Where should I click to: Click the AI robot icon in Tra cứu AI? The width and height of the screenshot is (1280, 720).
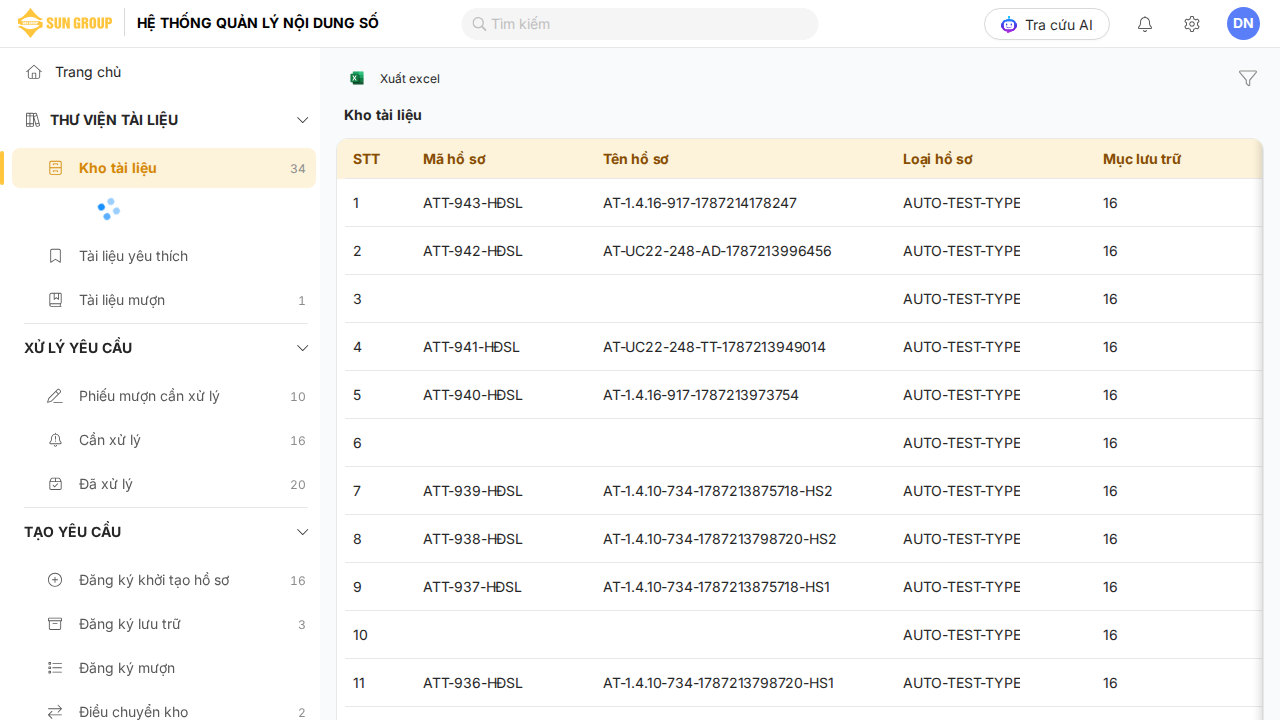1009,25
